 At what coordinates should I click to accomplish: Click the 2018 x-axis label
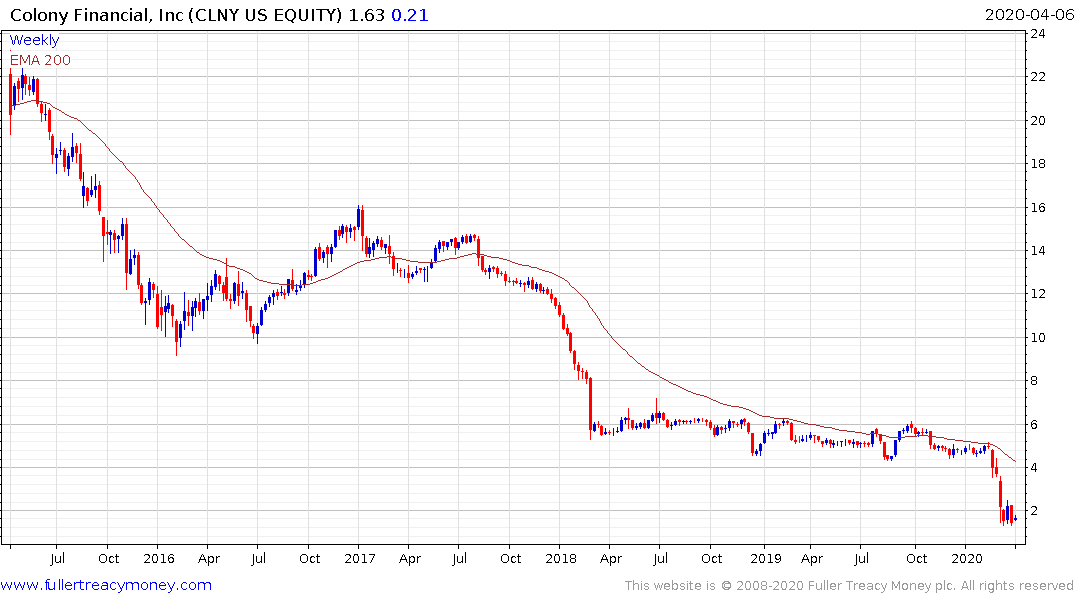pos(561,559)
